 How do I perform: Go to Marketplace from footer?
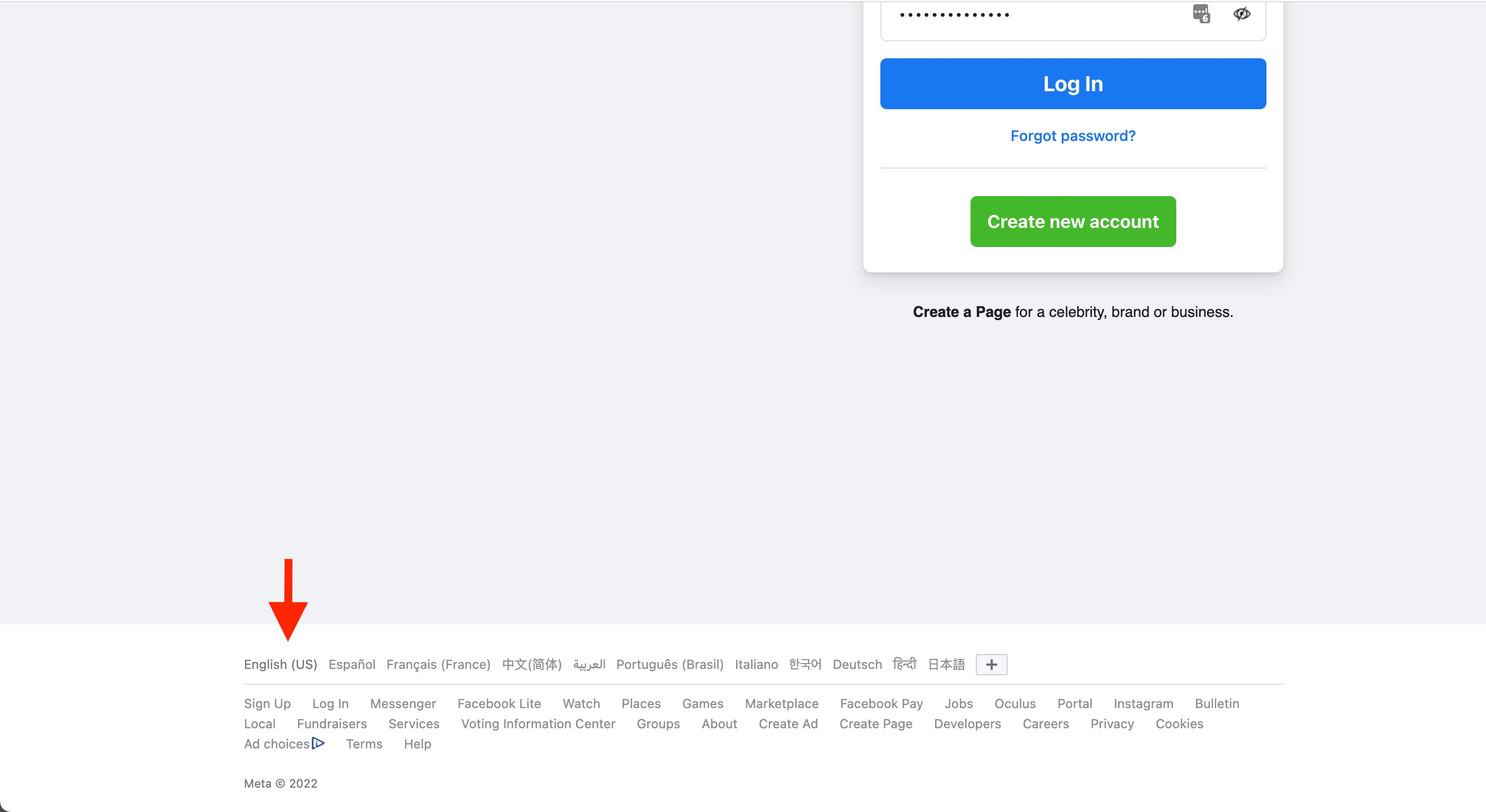coord(781,703)
